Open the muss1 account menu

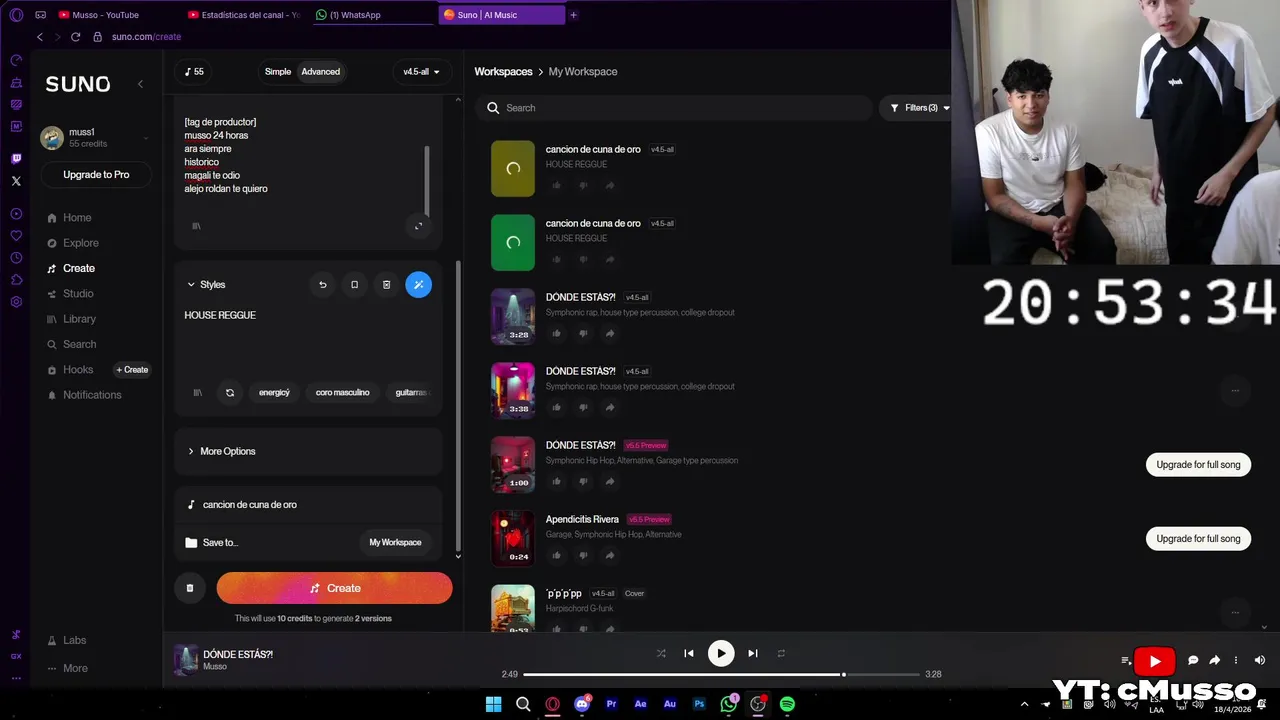(96, 138)
